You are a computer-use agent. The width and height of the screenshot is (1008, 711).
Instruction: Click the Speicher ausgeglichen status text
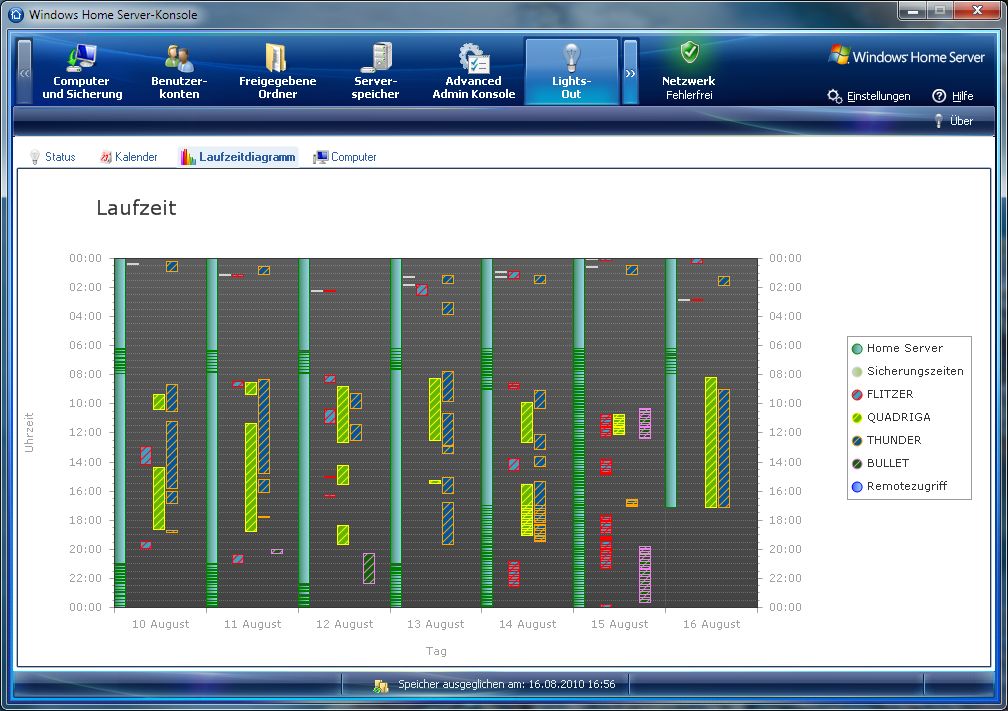(x=507, y=685)
